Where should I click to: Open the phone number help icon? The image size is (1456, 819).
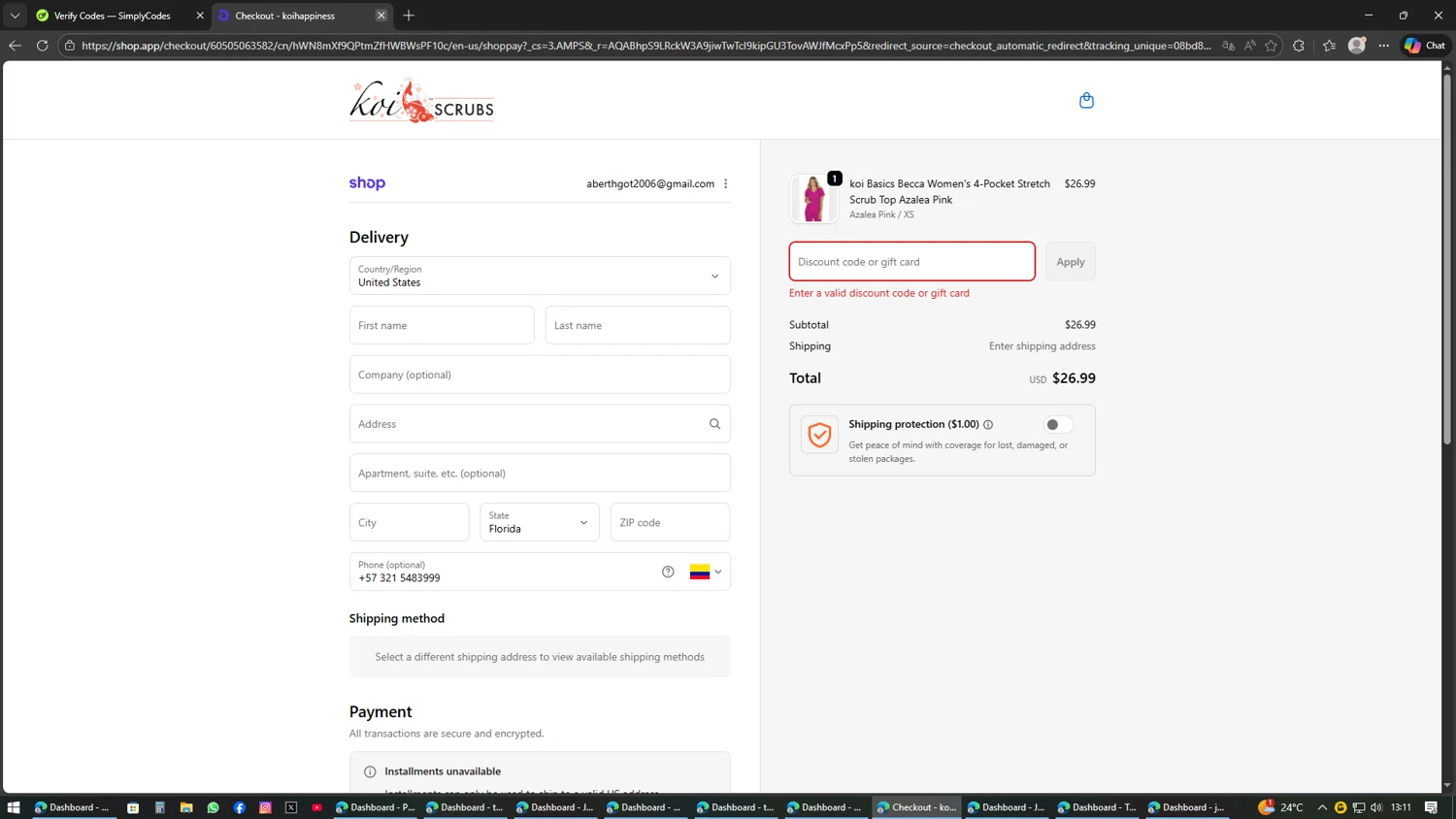click(668, 572)
